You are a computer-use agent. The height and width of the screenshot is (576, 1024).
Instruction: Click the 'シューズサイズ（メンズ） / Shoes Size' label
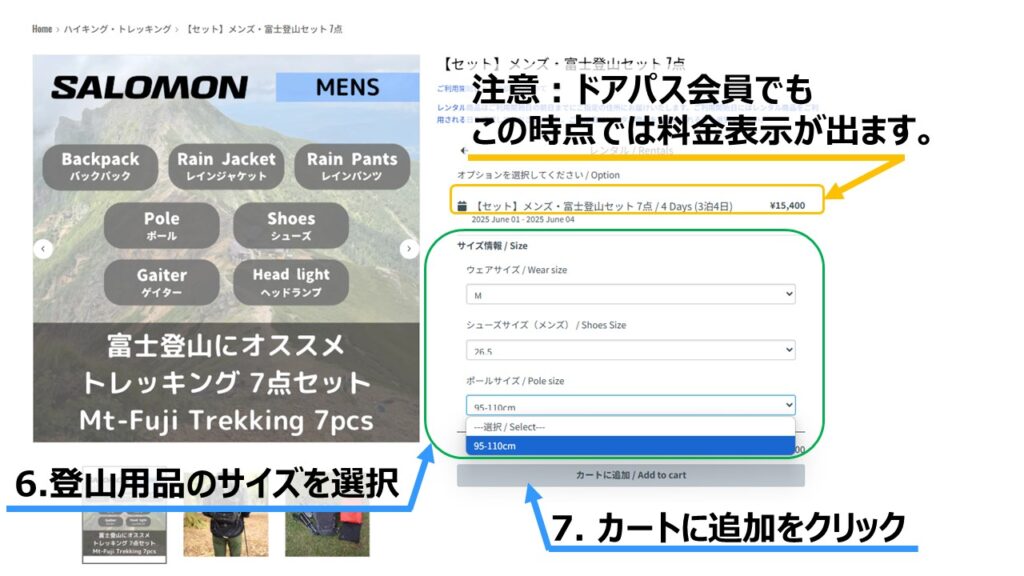[546, 325]
